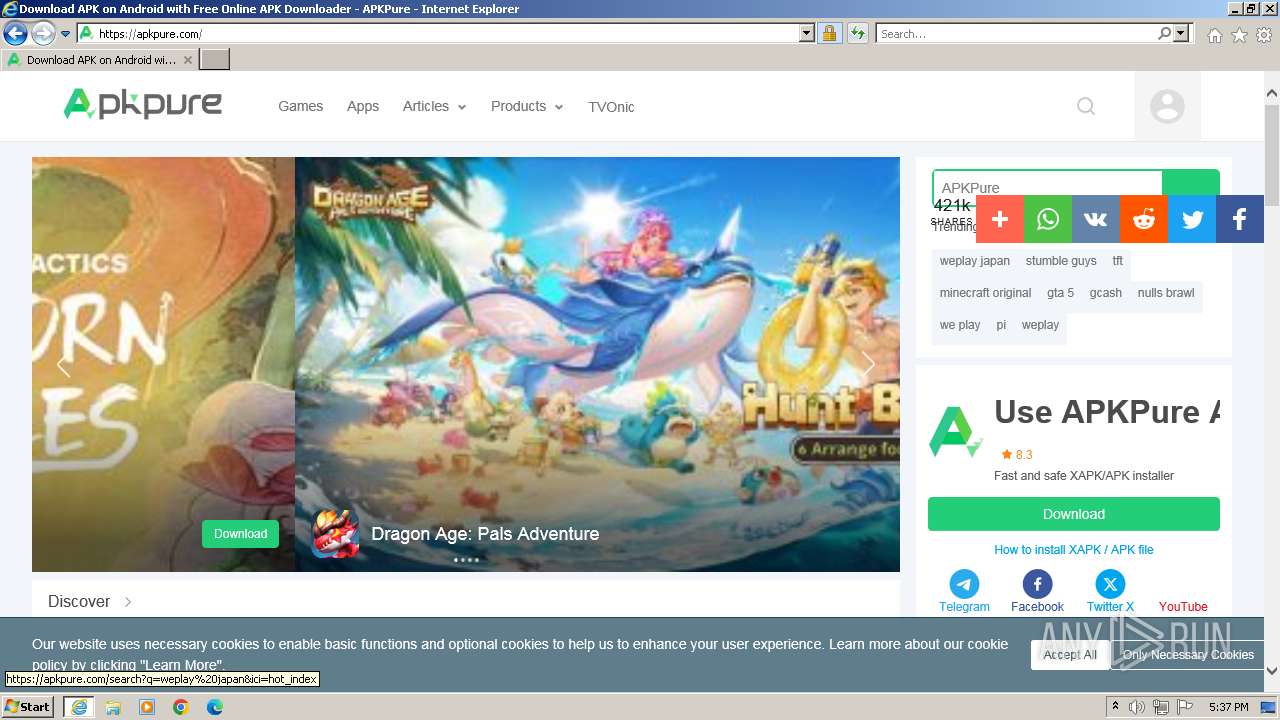1280x720 pixels.
Task: Open the Favorites star icon
Action: click(x=1239, y=35)
